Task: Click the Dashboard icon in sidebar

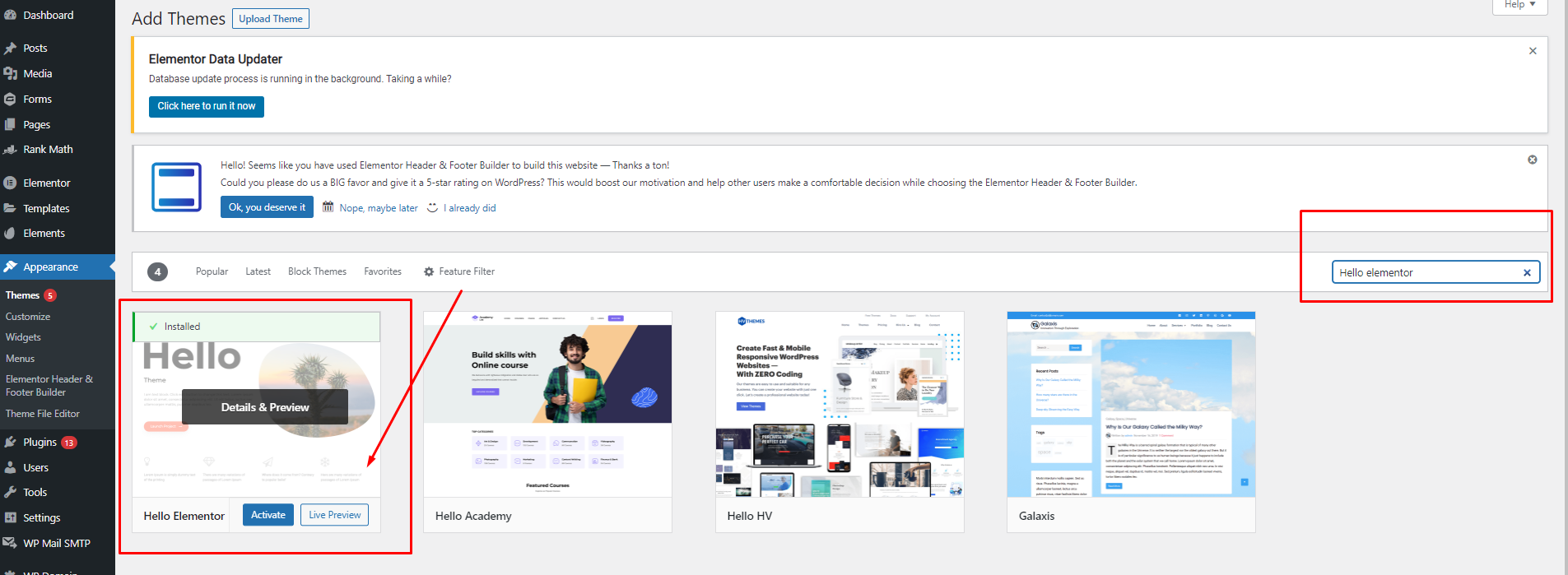Action: tap(10, 15)
